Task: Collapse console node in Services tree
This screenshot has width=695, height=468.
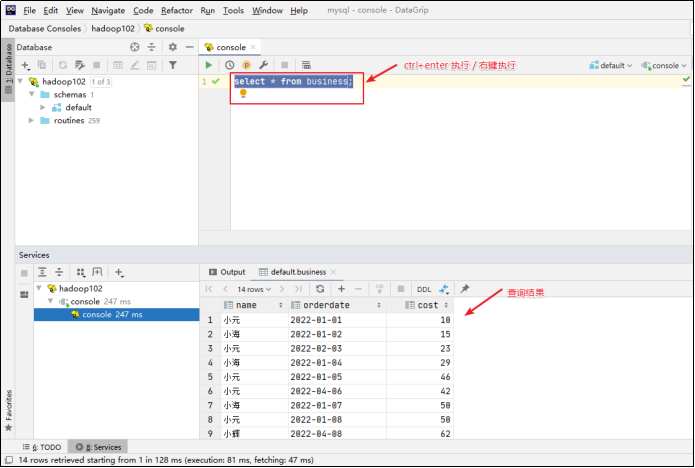Action: [51, 301]
